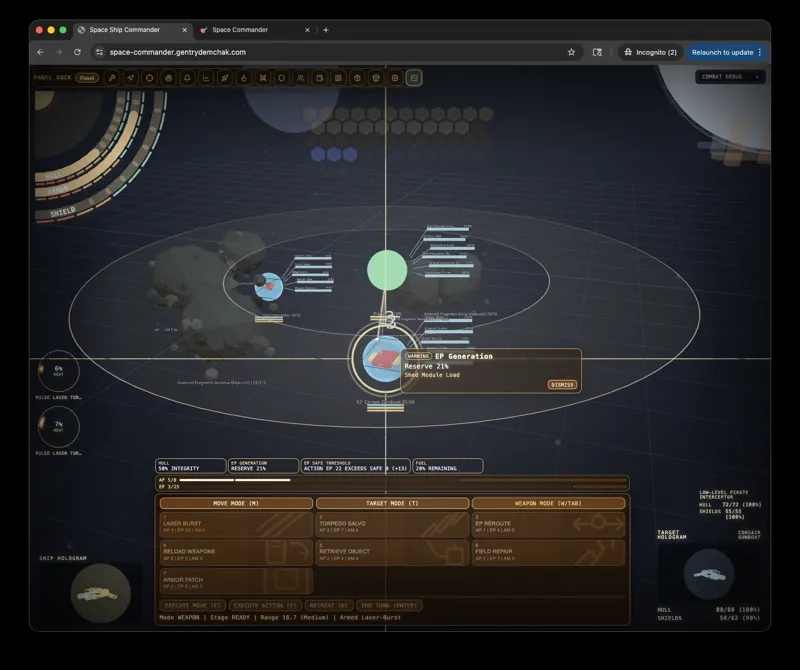Click the mode status line text

click(x=280, y=617)
